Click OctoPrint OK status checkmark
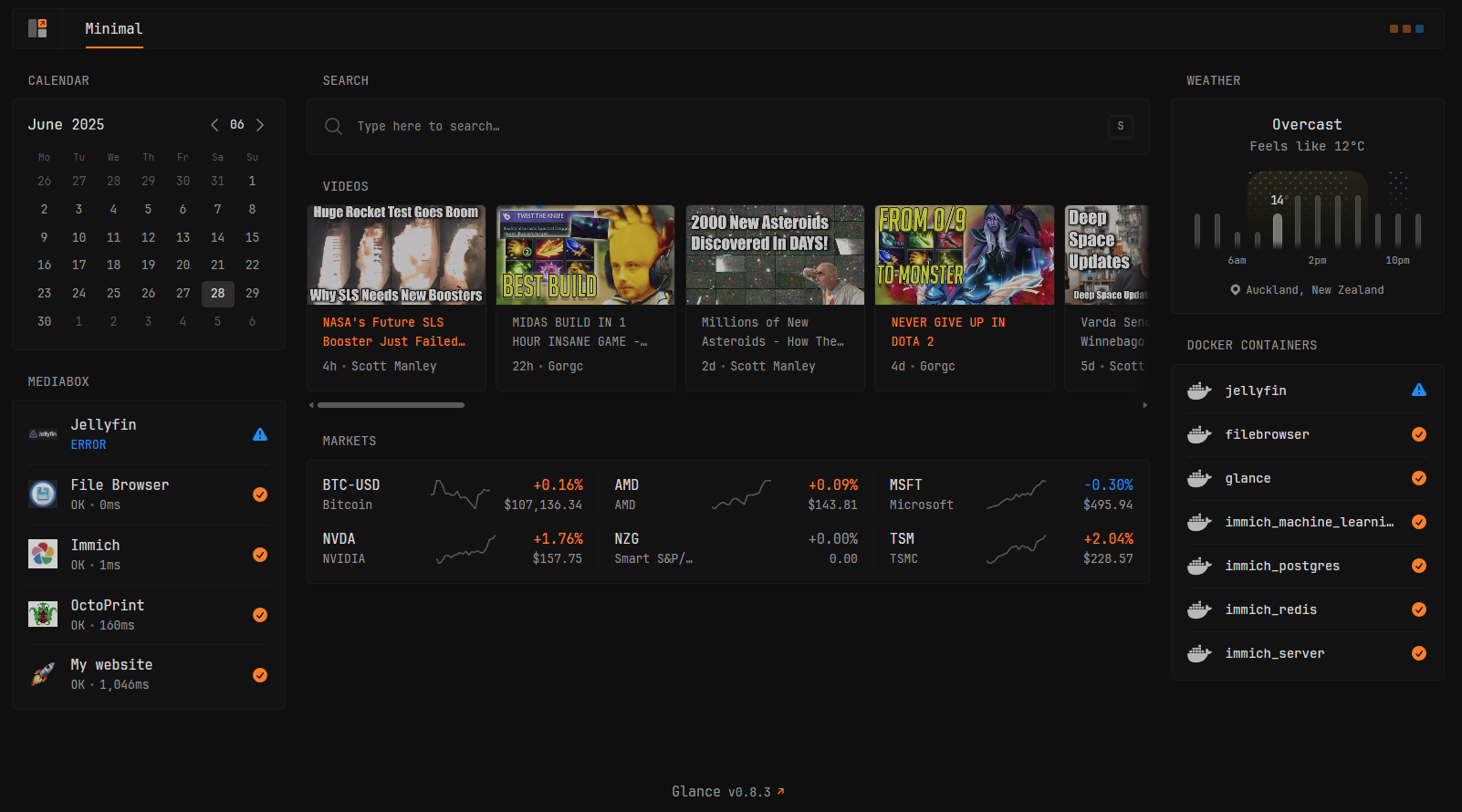The height and width of the screenshot is (812, 1462). [x=260, y=615]
